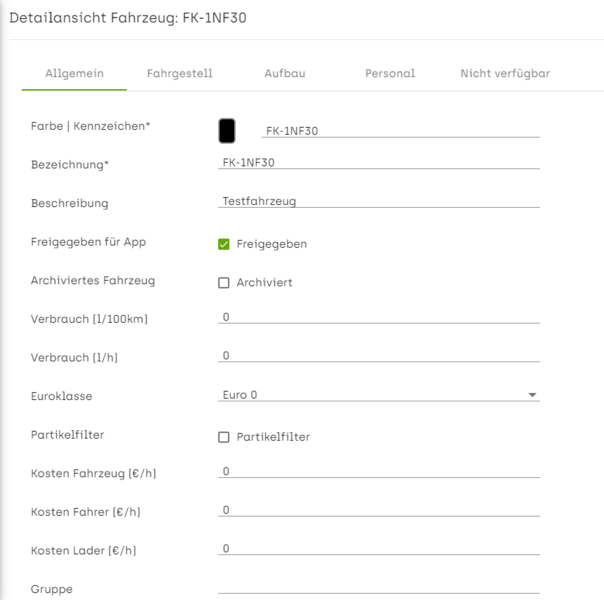This screenshot has height=600, width=604.
Task: Open the Nicht verfügbar tab
Action: [x=505, y=73]
